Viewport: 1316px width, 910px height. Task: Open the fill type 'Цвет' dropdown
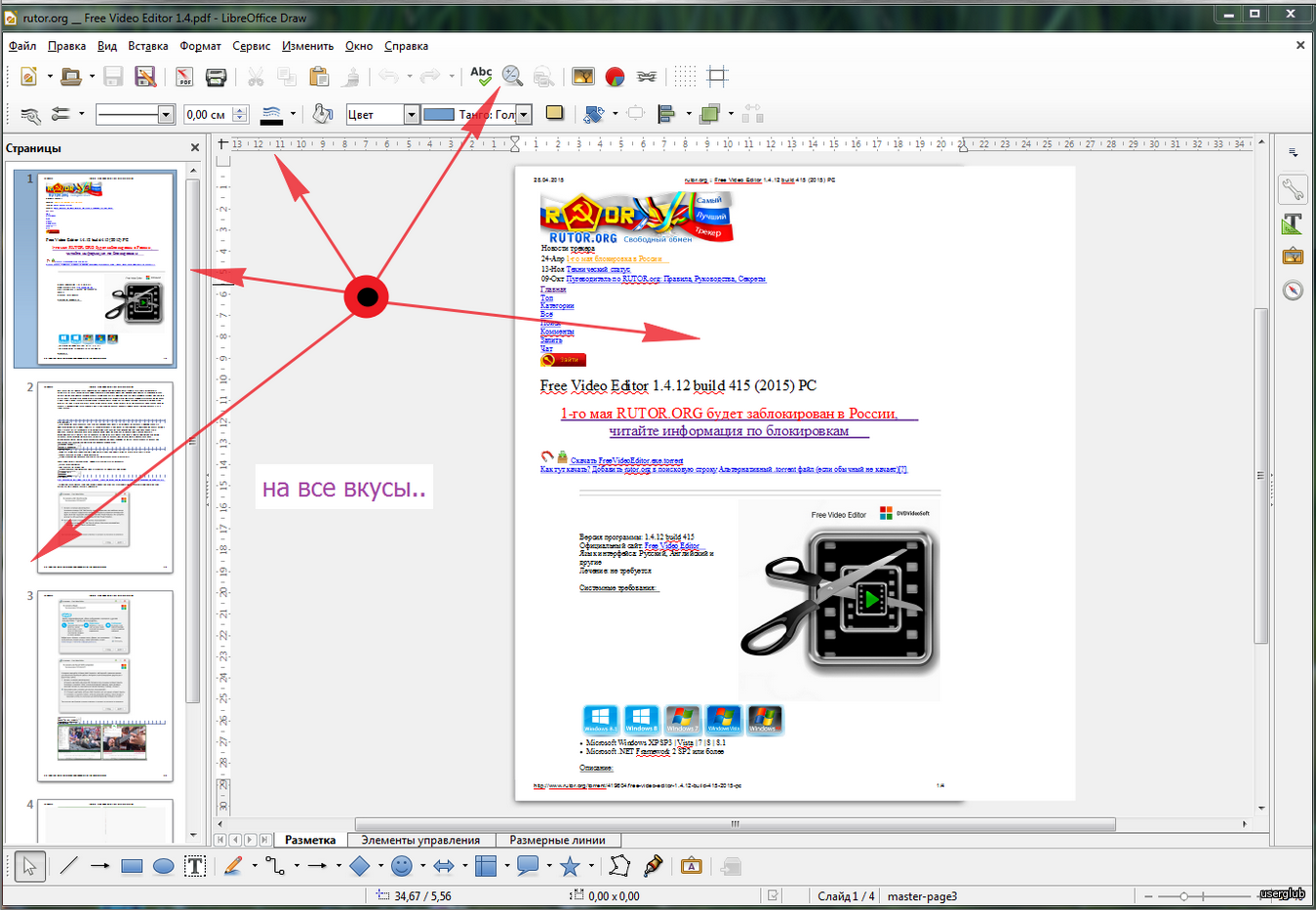412,114
